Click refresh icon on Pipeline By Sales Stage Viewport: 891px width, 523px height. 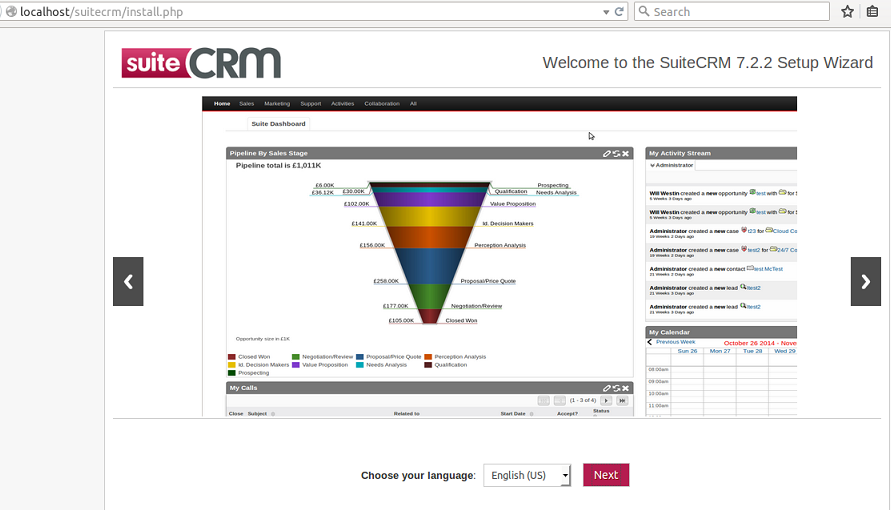click(x=616, y=153)
